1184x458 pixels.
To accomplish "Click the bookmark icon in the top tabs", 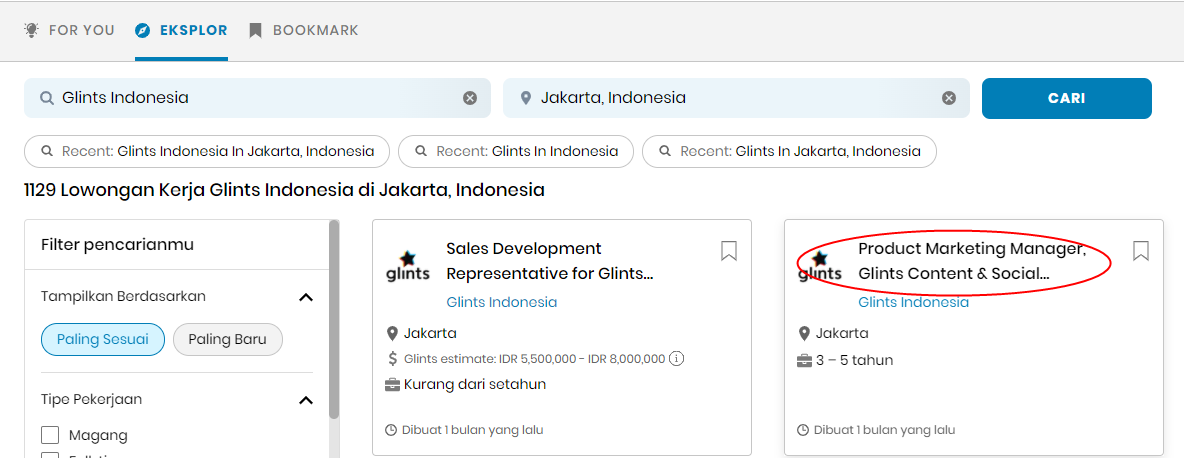I will [255, 30].
